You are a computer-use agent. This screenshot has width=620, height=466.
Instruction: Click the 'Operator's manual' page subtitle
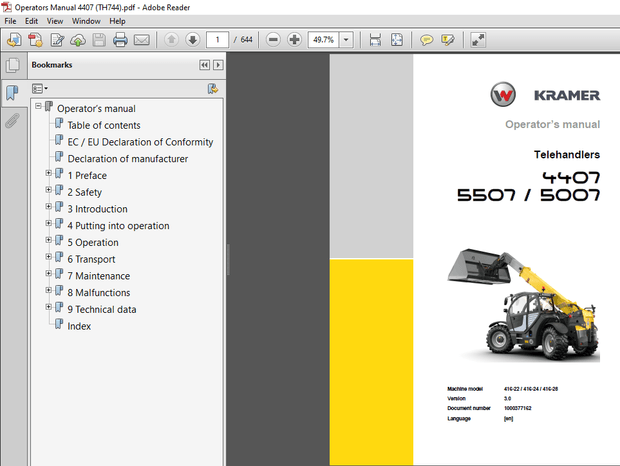552,125
